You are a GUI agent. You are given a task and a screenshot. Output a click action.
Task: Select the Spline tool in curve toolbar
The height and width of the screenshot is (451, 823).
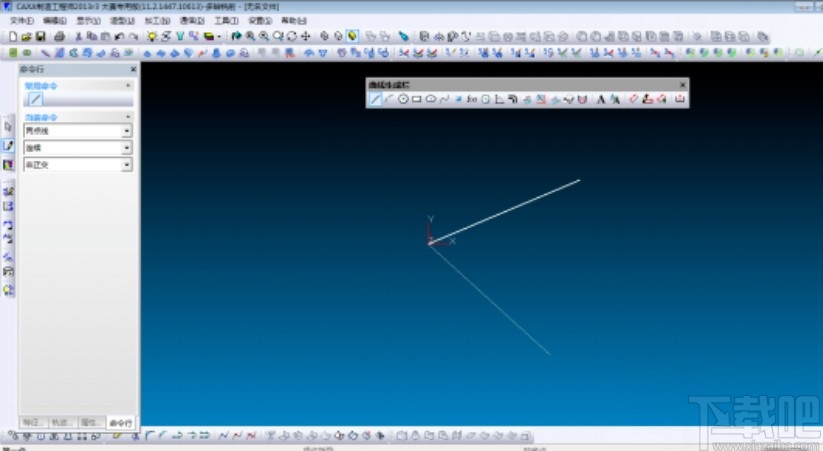445,99
